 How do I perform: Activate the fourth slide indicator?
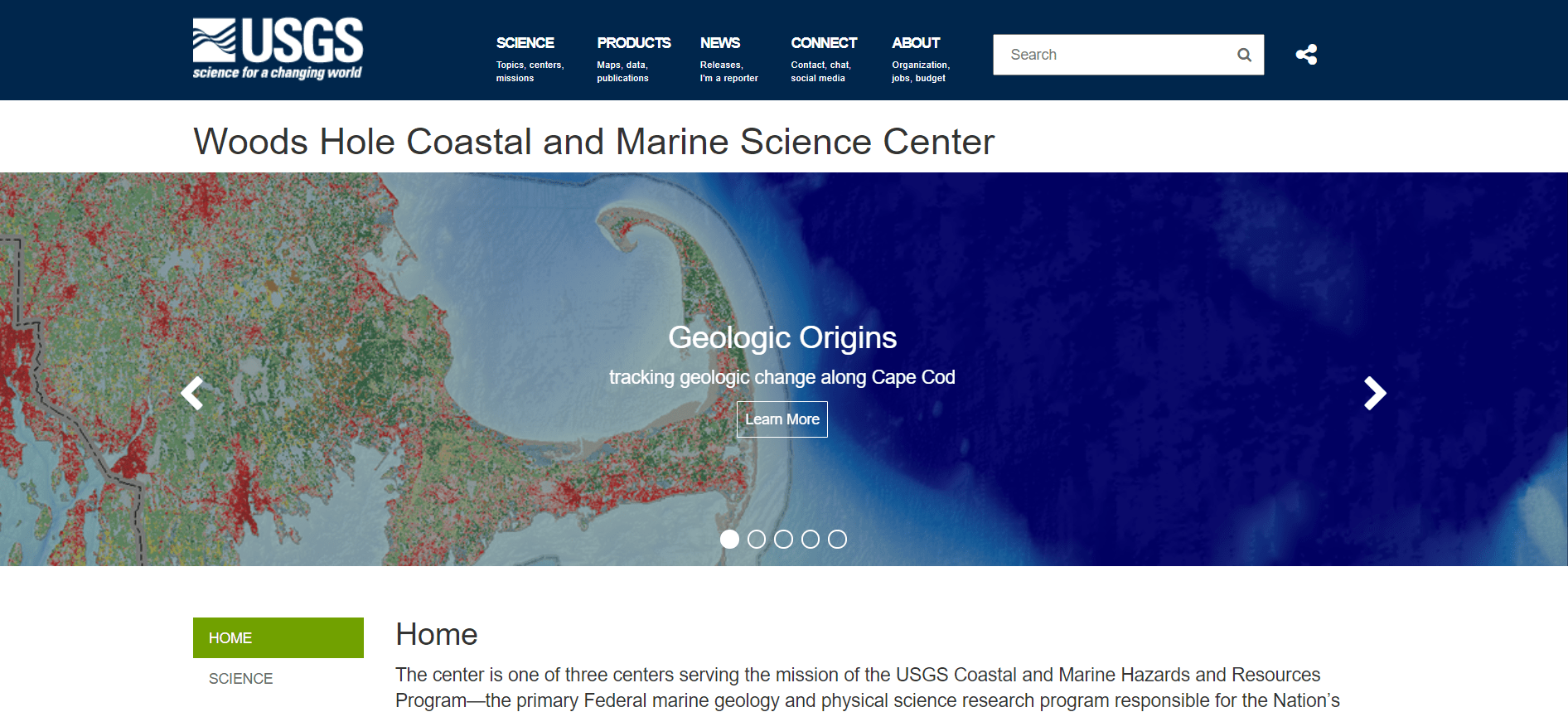[811, 539]
